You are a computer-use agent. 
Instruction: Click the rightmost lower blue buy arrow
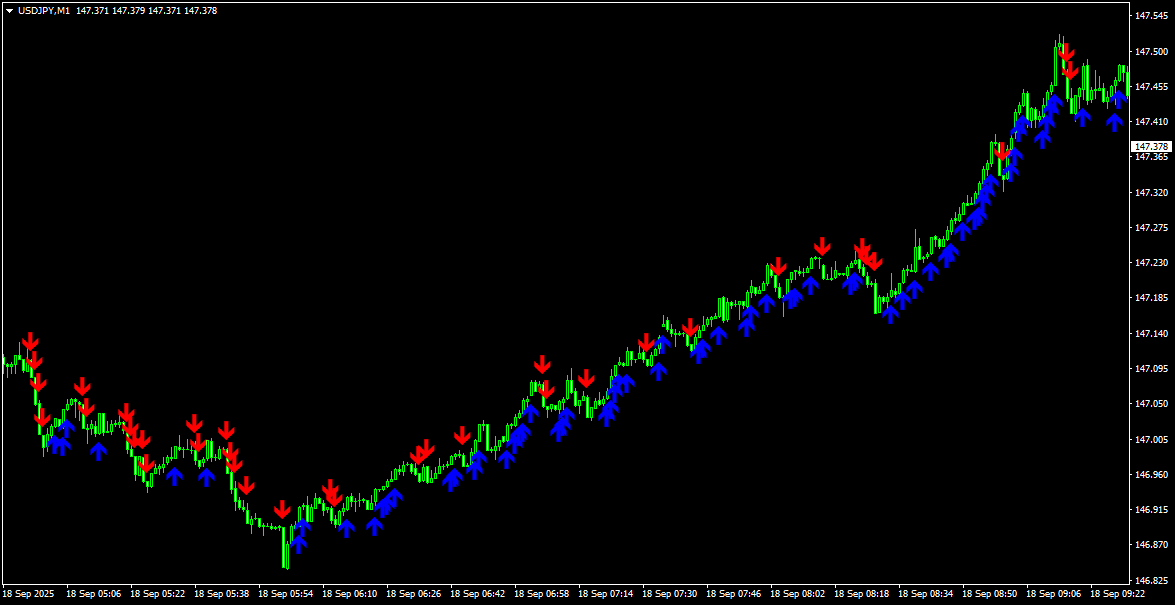point(1114,121)
